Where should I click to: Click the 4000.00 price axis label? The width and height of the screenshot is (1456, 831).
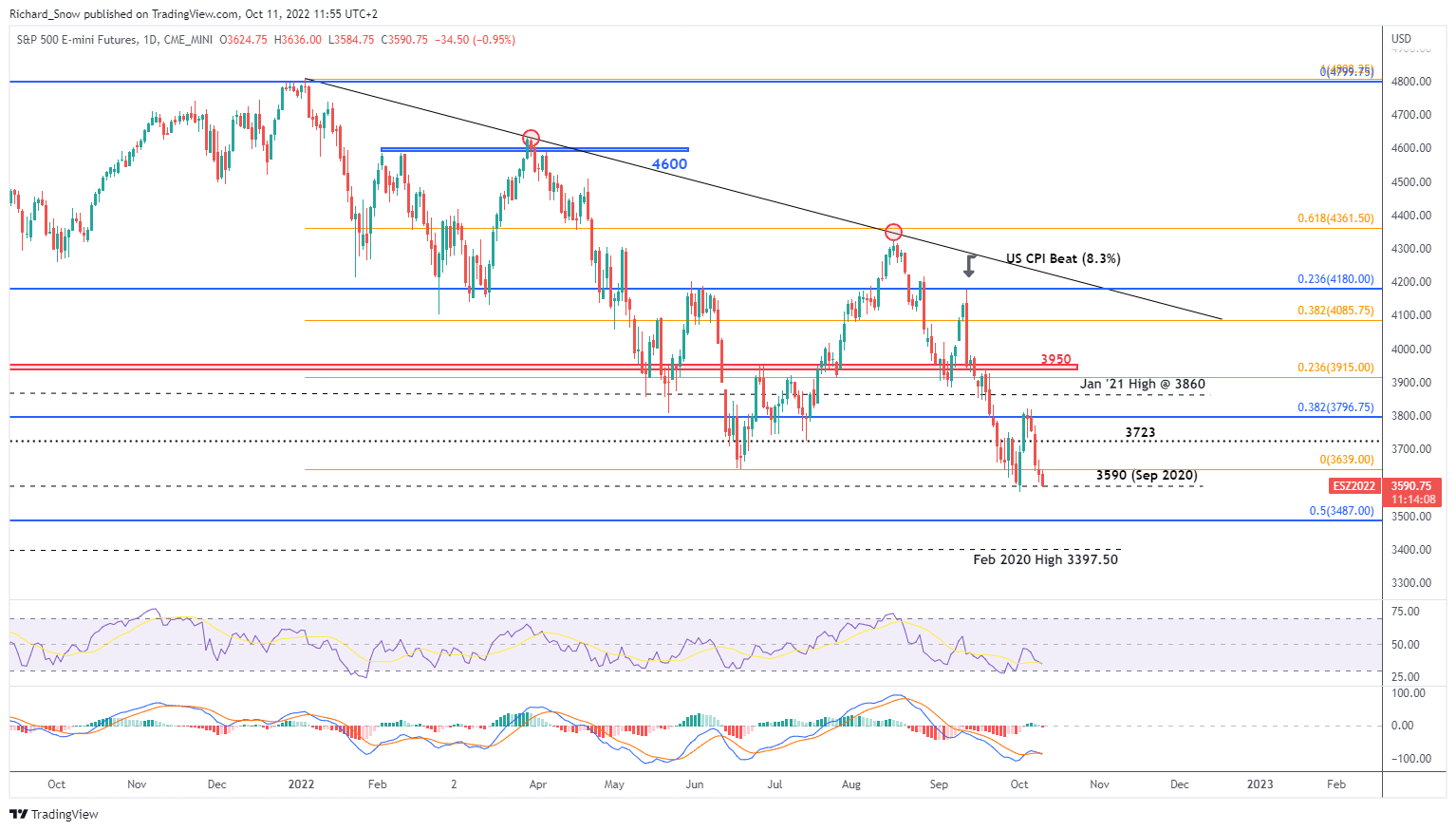[1410, 349]
